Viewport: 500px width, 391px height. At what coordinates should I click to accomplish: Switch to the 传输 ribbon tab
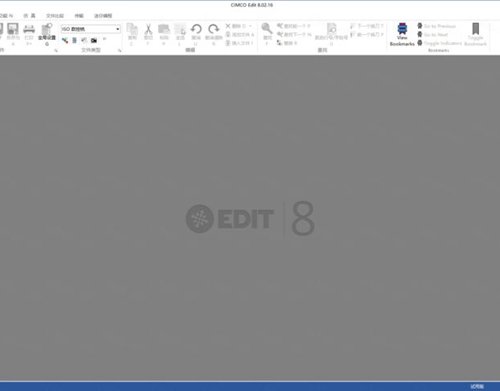tap(79, 16)
